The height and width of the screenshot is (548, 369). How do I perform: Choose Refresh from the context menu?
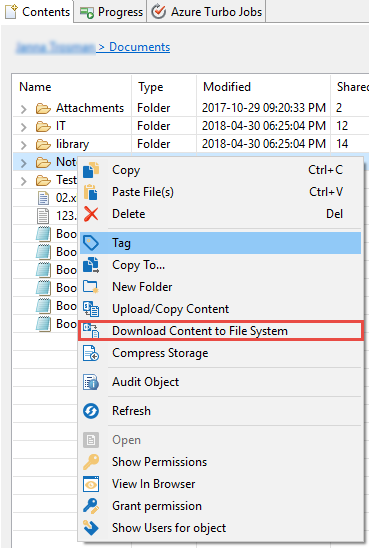click(x=220, y=411)
